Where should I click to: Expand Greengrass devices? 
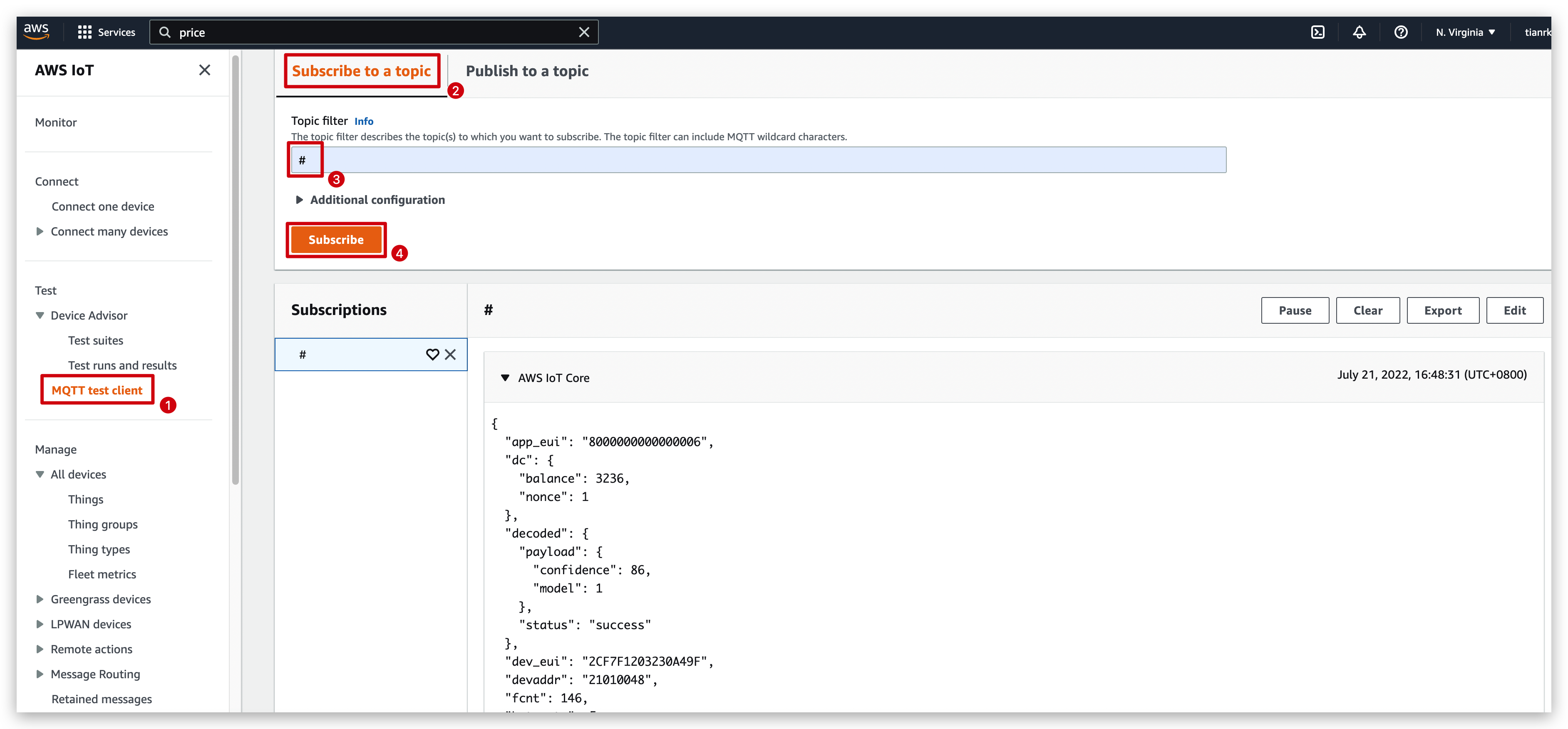point(40,599)
